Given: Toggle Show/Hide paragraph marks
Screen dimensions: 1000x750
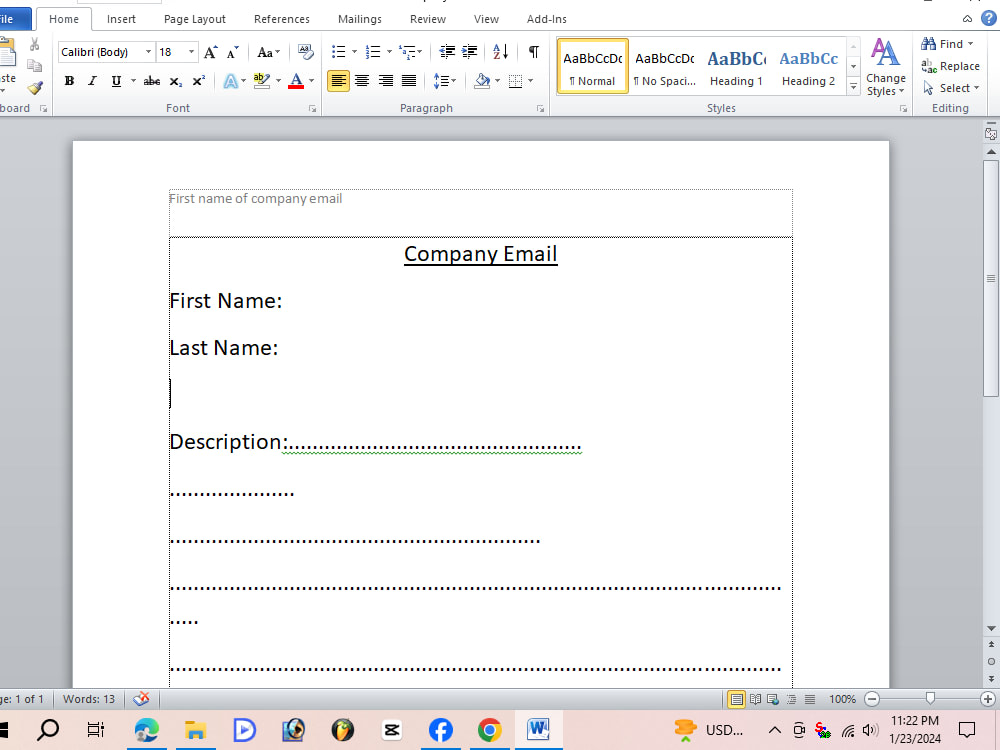Looking at the screenshot, I should (x=534, y=52).
